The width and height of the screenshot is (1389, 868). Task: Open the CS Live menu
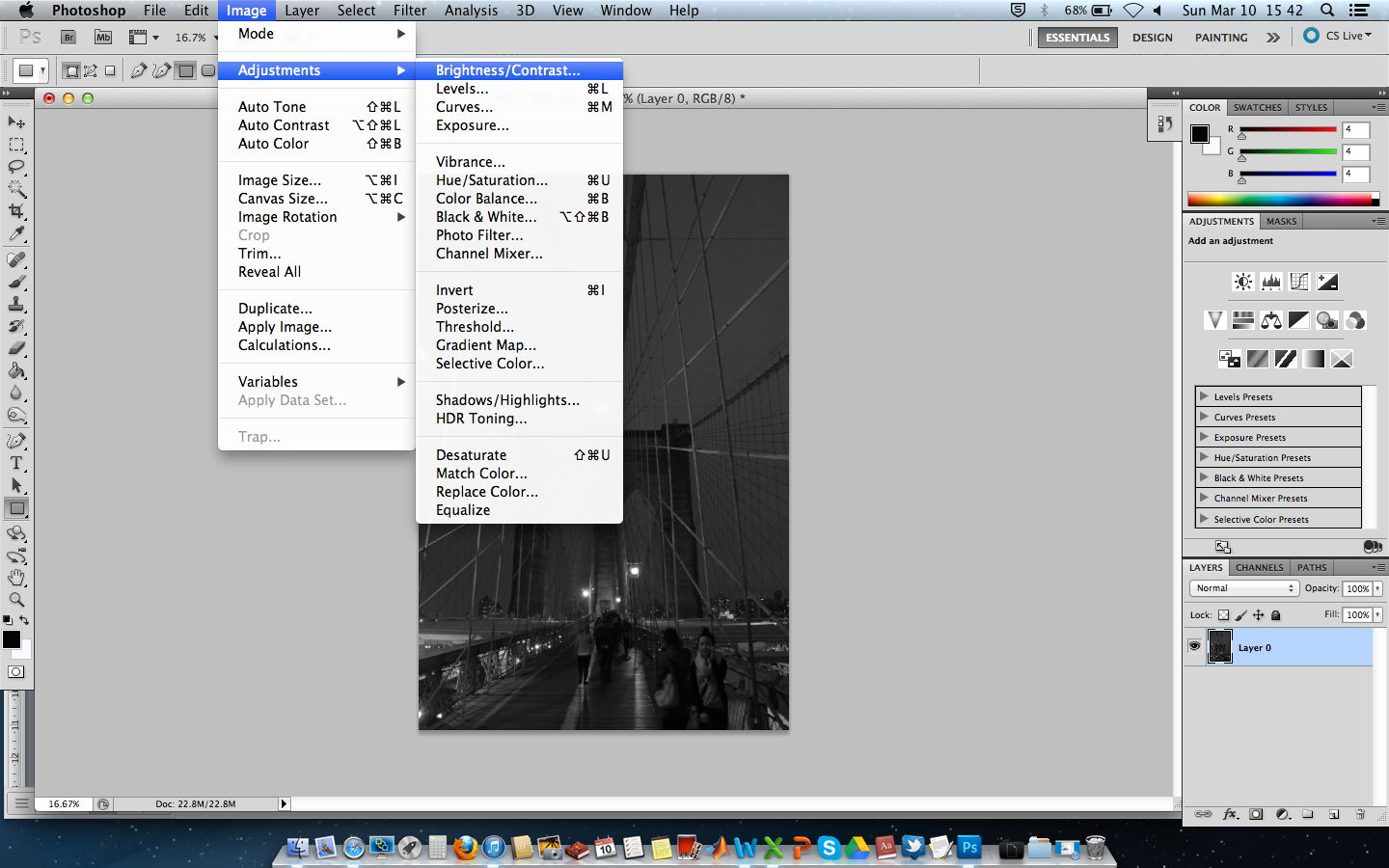[x=1344, y=35]
